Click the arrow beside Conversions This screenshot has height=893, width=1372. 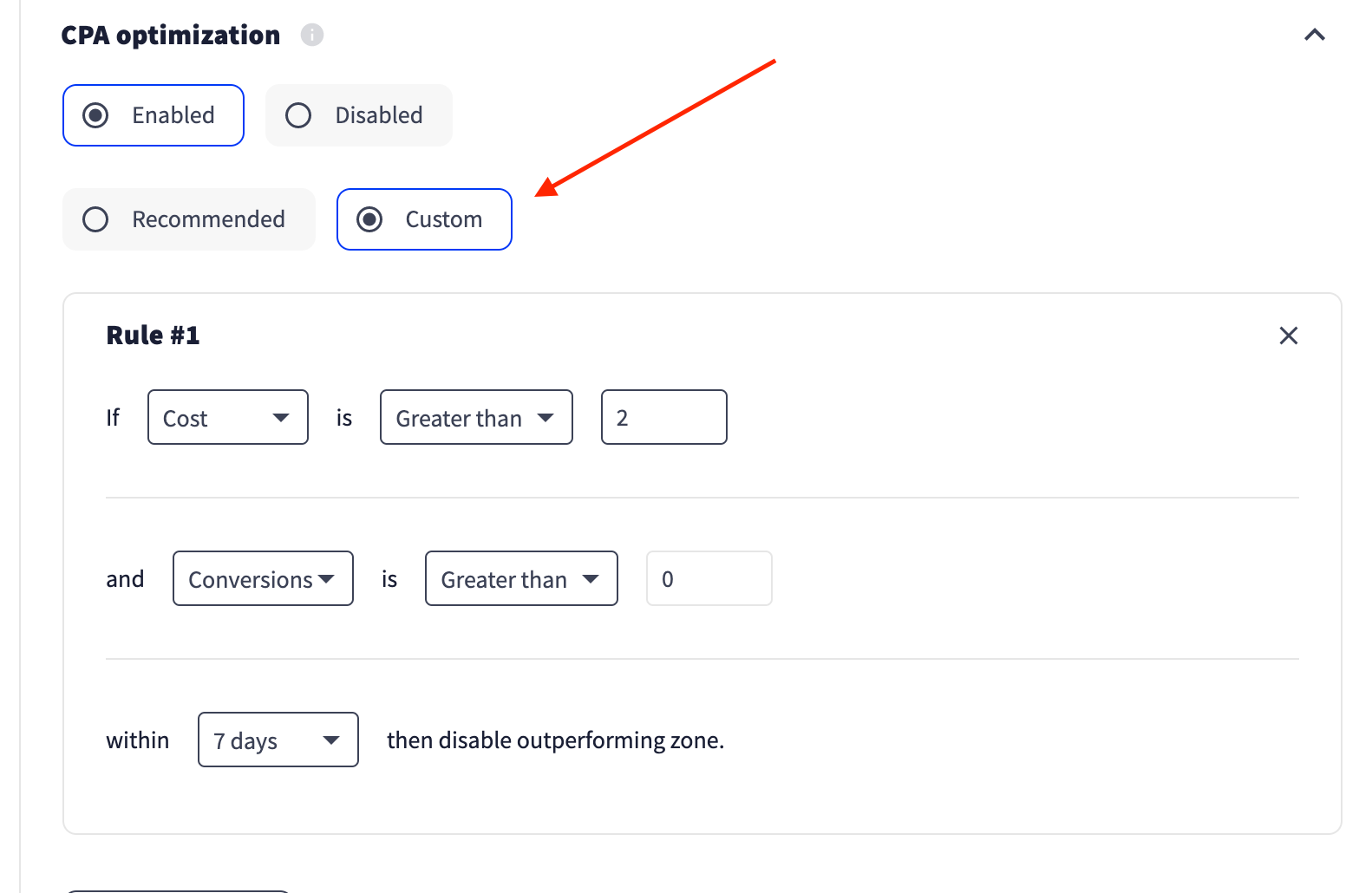click(326, 579)
